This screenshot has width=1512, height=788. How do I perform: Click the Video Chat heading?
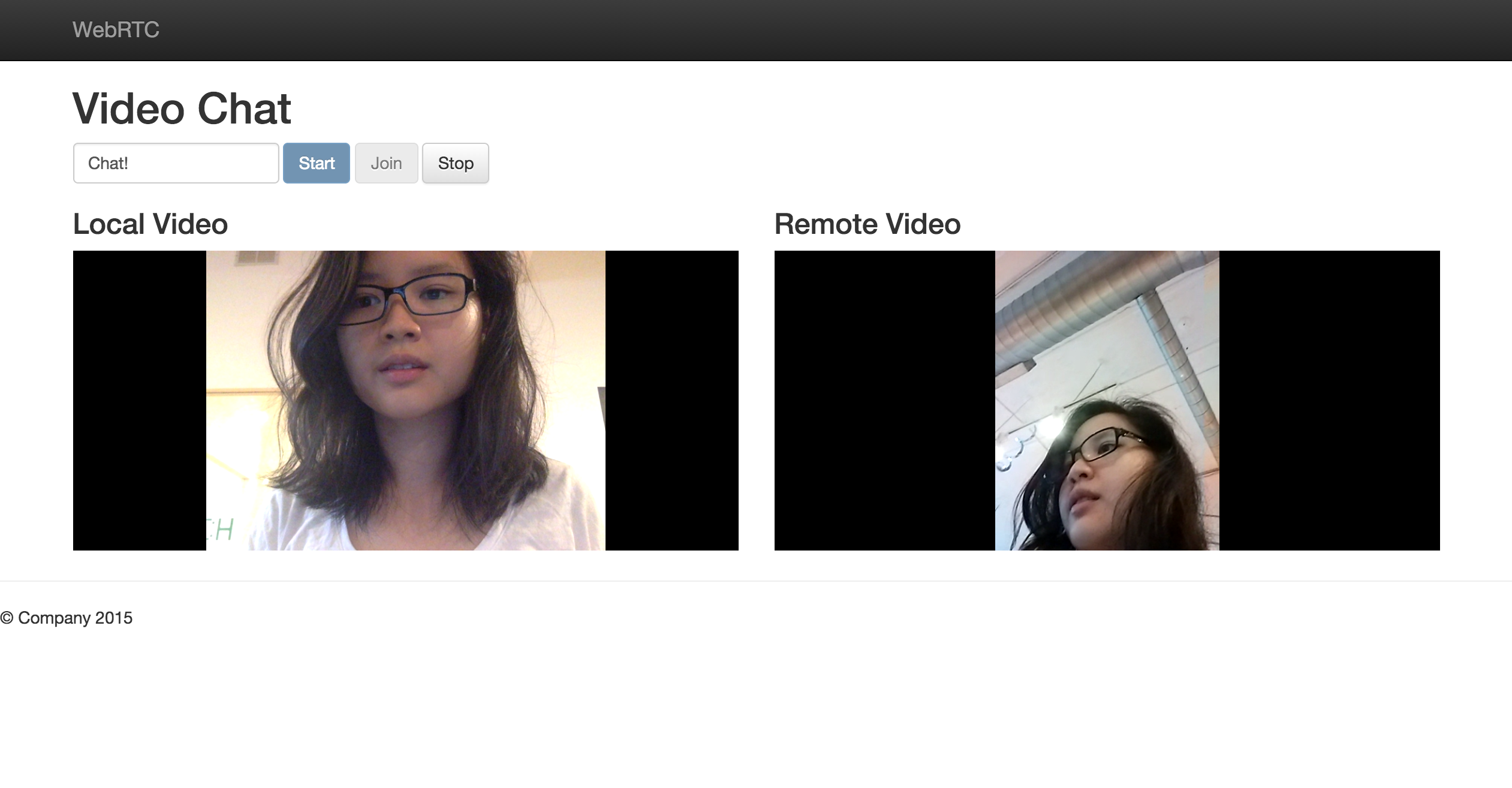click(x=182, y=109)
